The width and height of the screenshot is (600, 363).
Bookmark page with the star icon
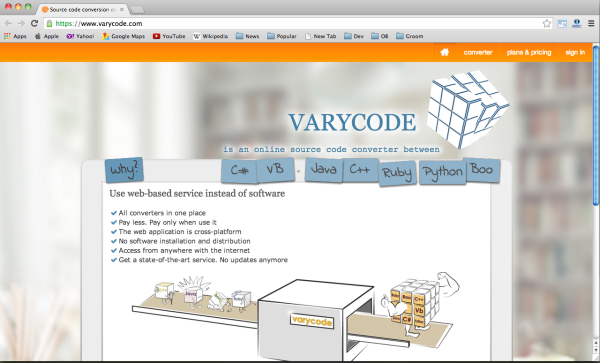pos(546,24)
